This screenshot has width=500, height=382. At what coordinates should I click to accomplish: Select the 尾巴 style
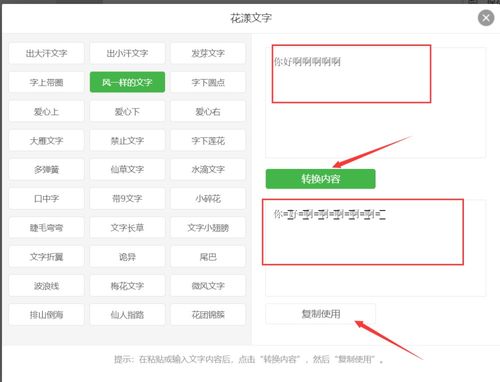point(208,256)
